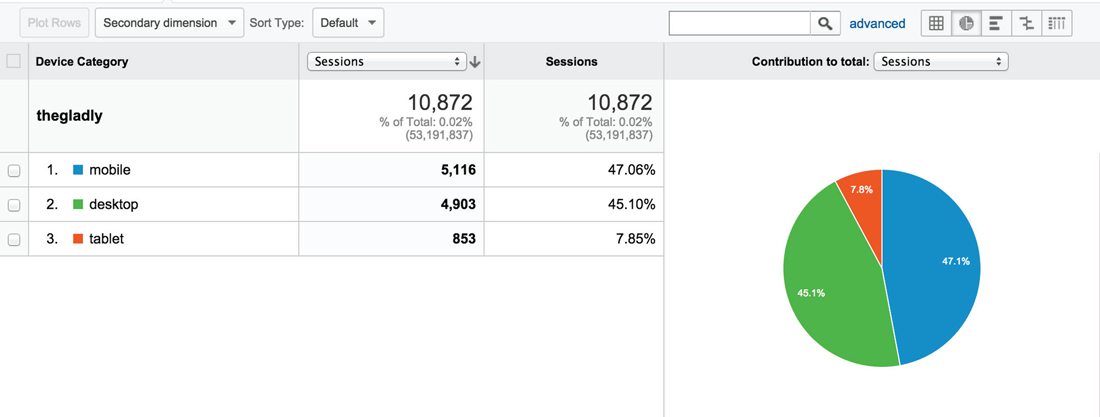This screenshot has height=417, width=1100.
Task: Focus the table search input field
Action: click(739, 23)
